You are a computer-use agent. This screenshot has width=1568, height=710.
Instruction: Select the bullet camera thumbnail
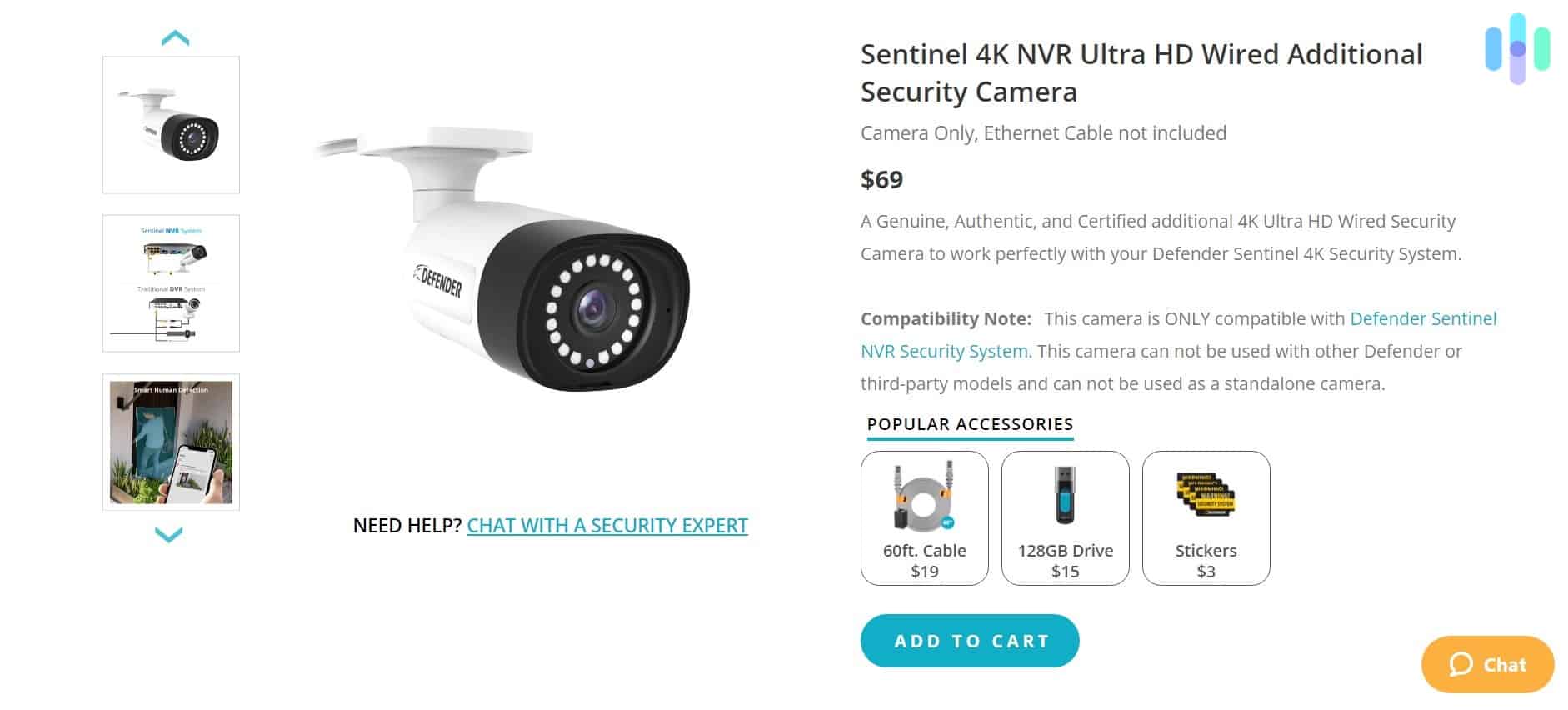click(x=170, y=125)
